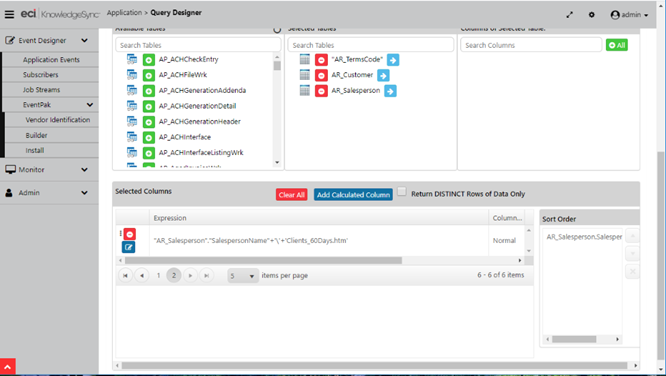Show columns of AR_Salesperson with blue arrow
This screenshot has height=376, width=666.
click(390, 91)
